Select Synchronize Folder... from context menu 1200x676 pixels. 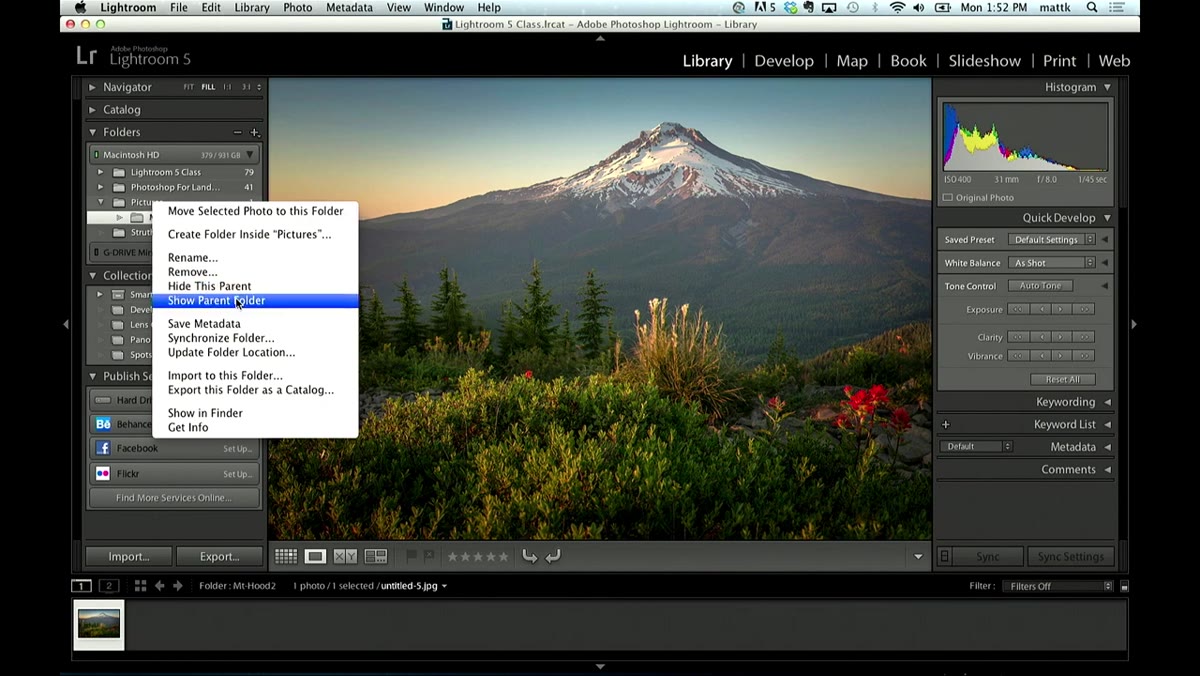[221, 338]
